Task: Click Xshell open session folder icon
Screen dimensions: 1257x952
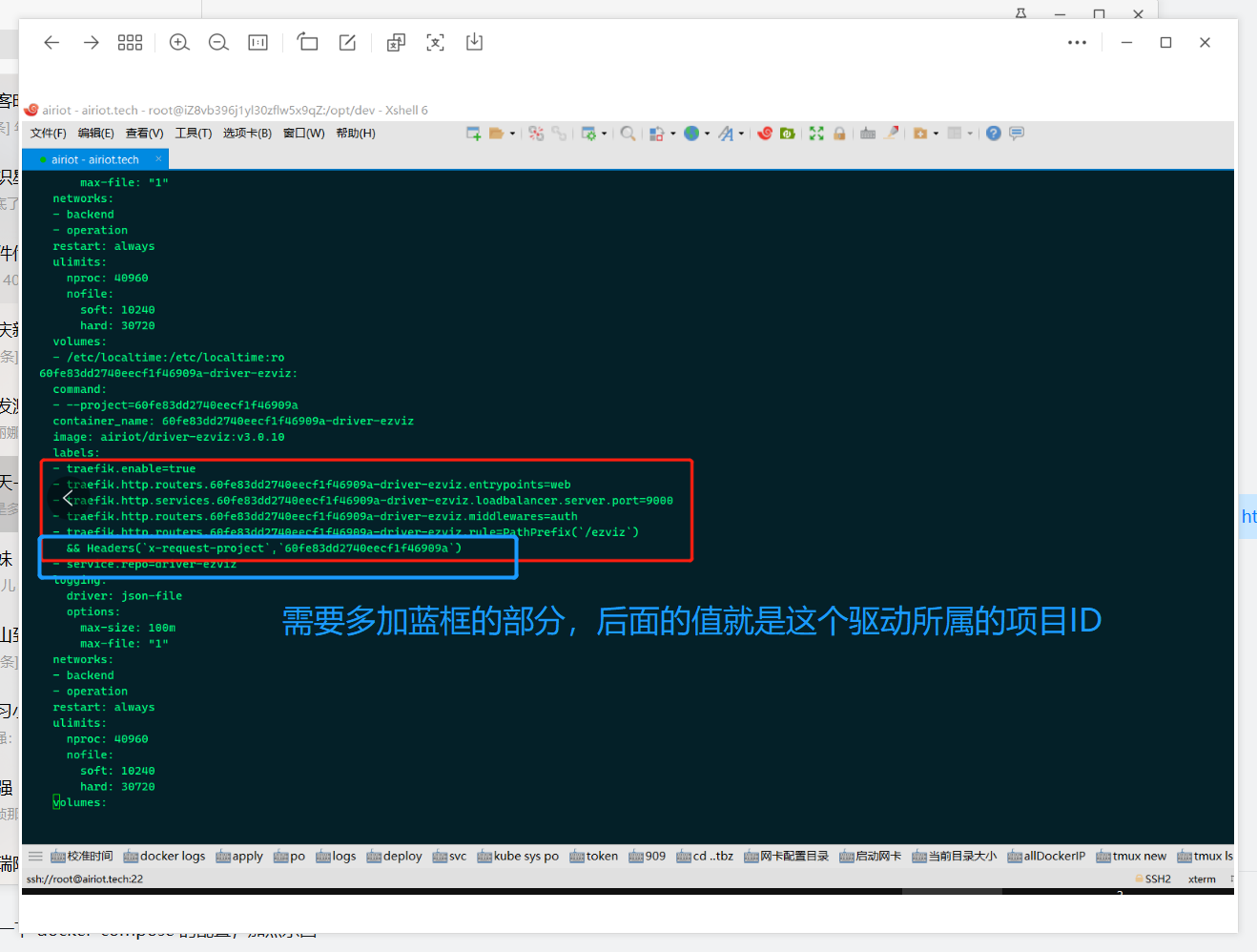Action: tap(496, 134)
